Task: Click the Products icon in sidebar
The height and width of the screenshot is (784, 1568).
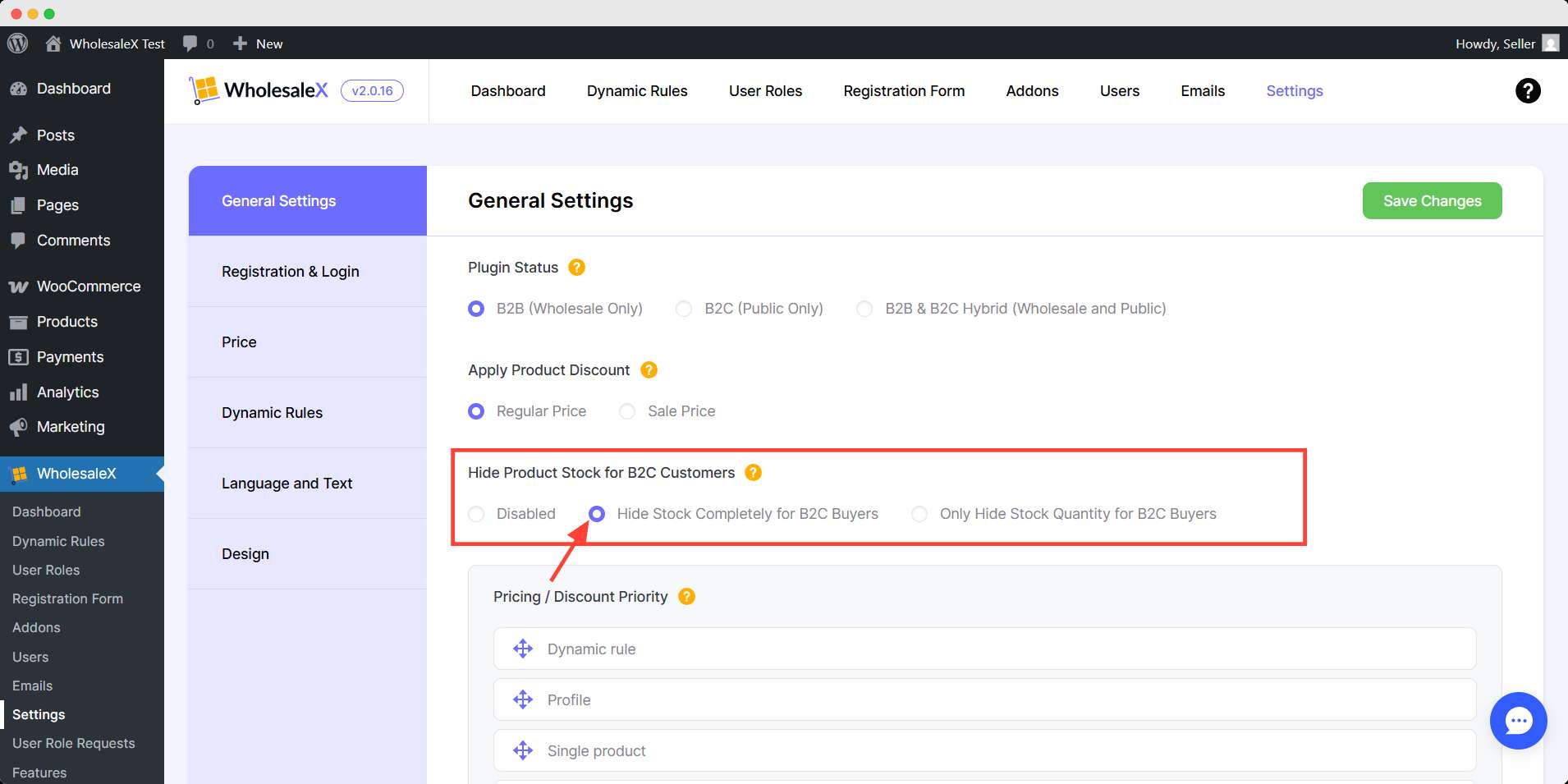Action: (18, 322)
